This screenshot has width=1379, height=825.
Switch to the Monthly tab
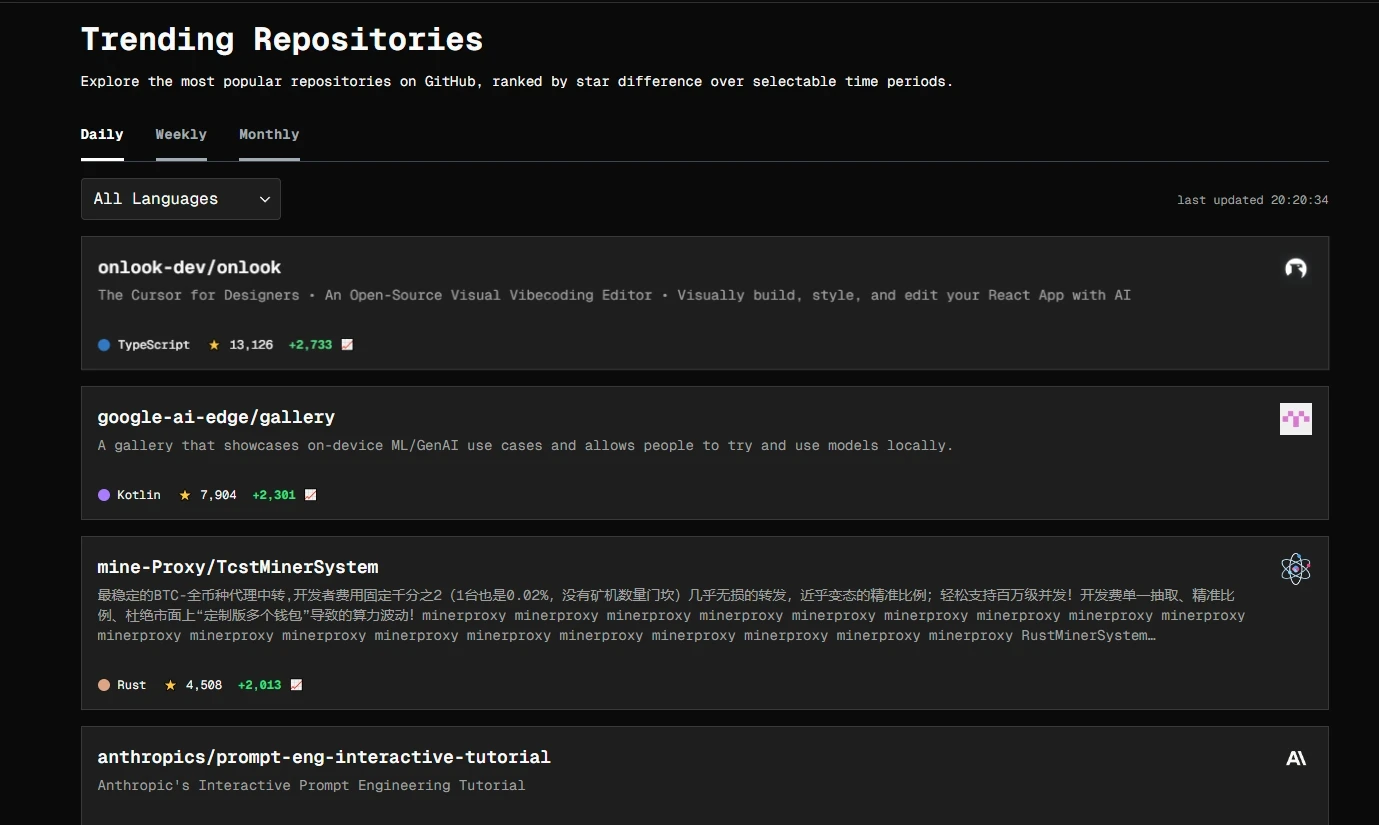click(269, 135)
